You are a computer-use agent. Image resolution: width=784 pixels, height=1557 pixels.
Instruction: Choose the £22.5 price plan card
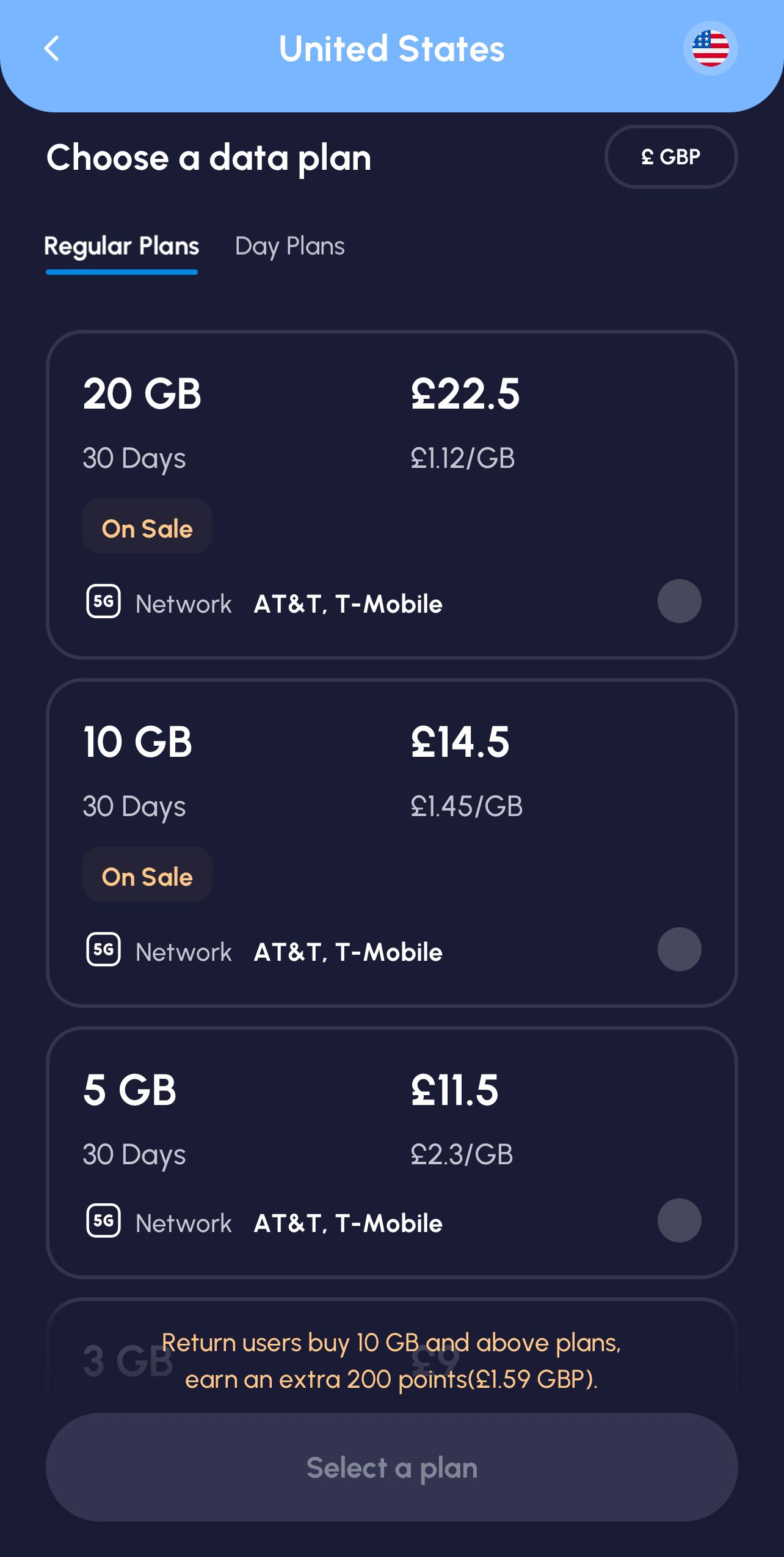click(x=465, y=394)
